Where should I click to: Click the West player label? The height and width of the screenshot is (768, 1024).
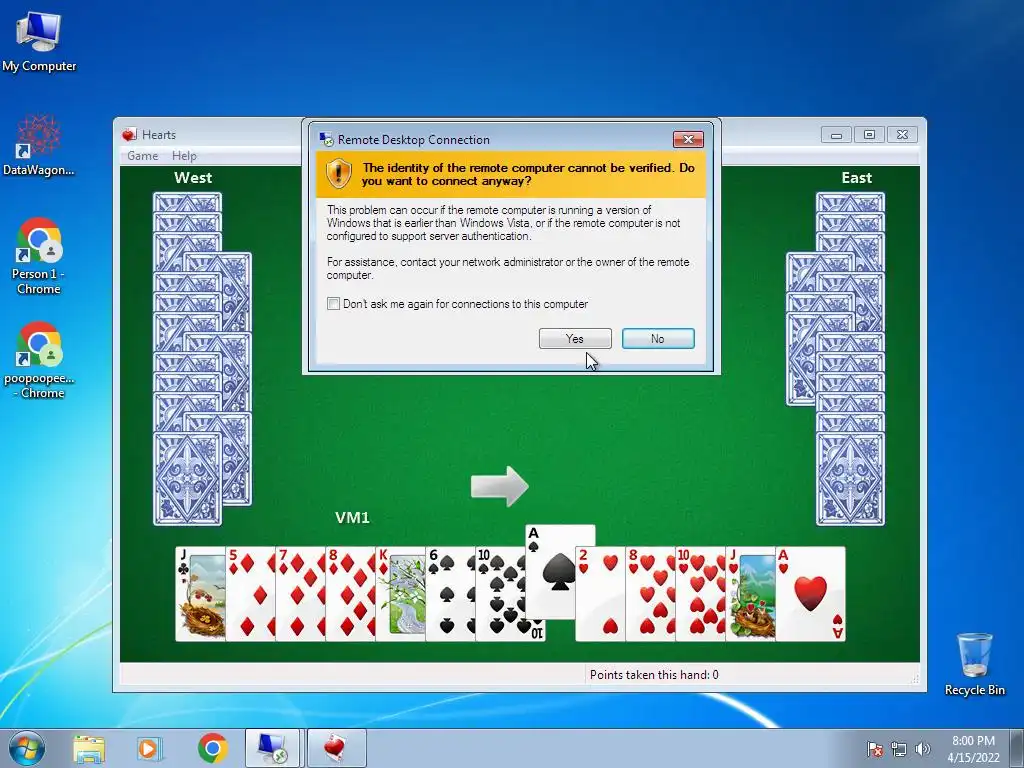[x=193, y=178]
